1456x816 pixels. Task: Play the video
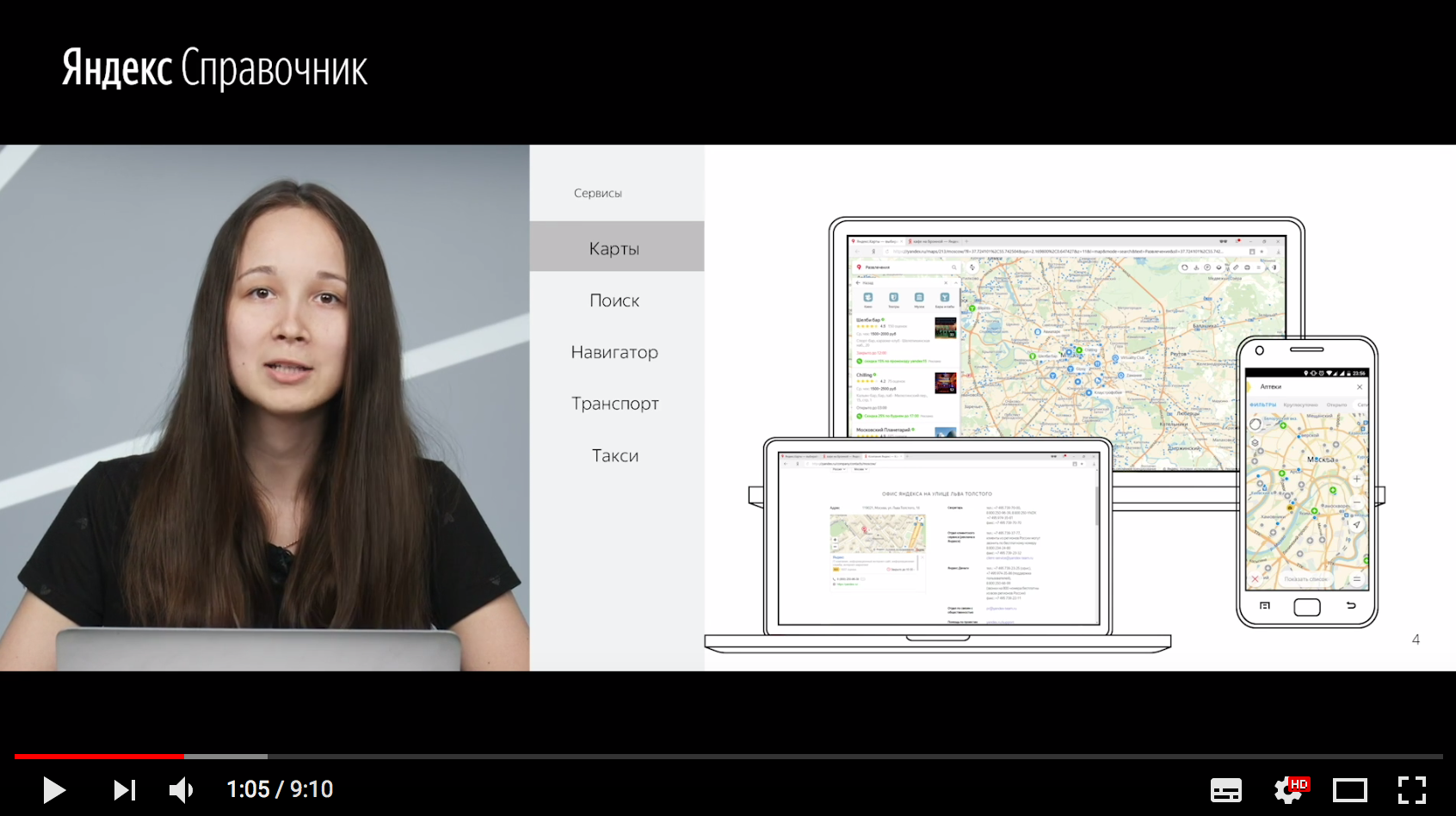pos(54,789)
